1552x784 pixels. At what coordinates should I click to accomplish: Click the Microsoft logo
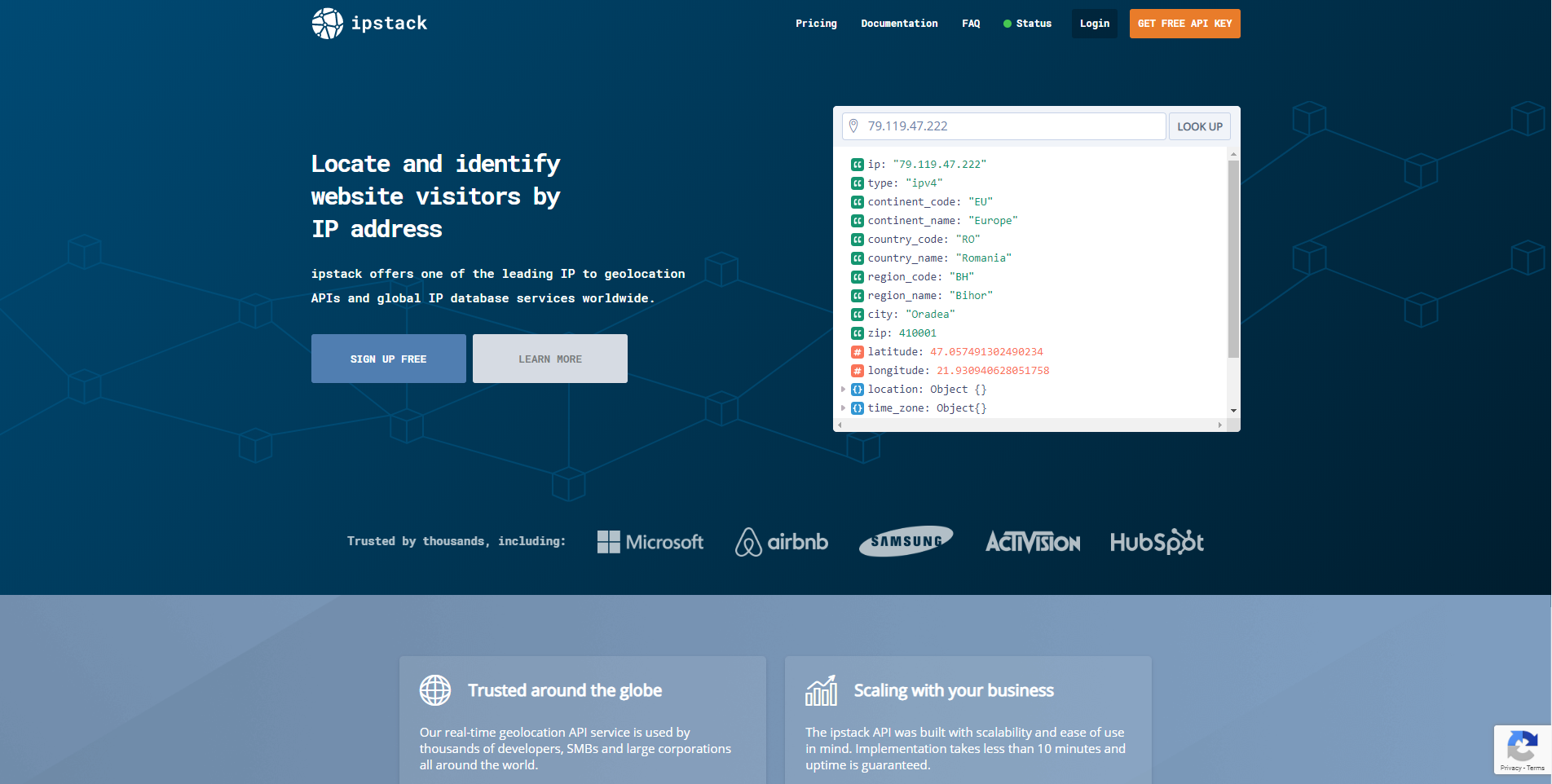coord(650,541)
